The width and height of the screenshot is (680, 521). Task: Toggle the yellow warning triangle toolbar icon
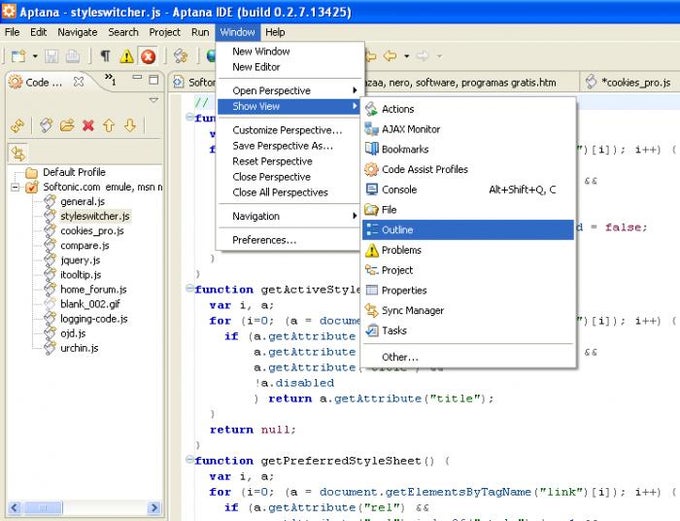127,56
